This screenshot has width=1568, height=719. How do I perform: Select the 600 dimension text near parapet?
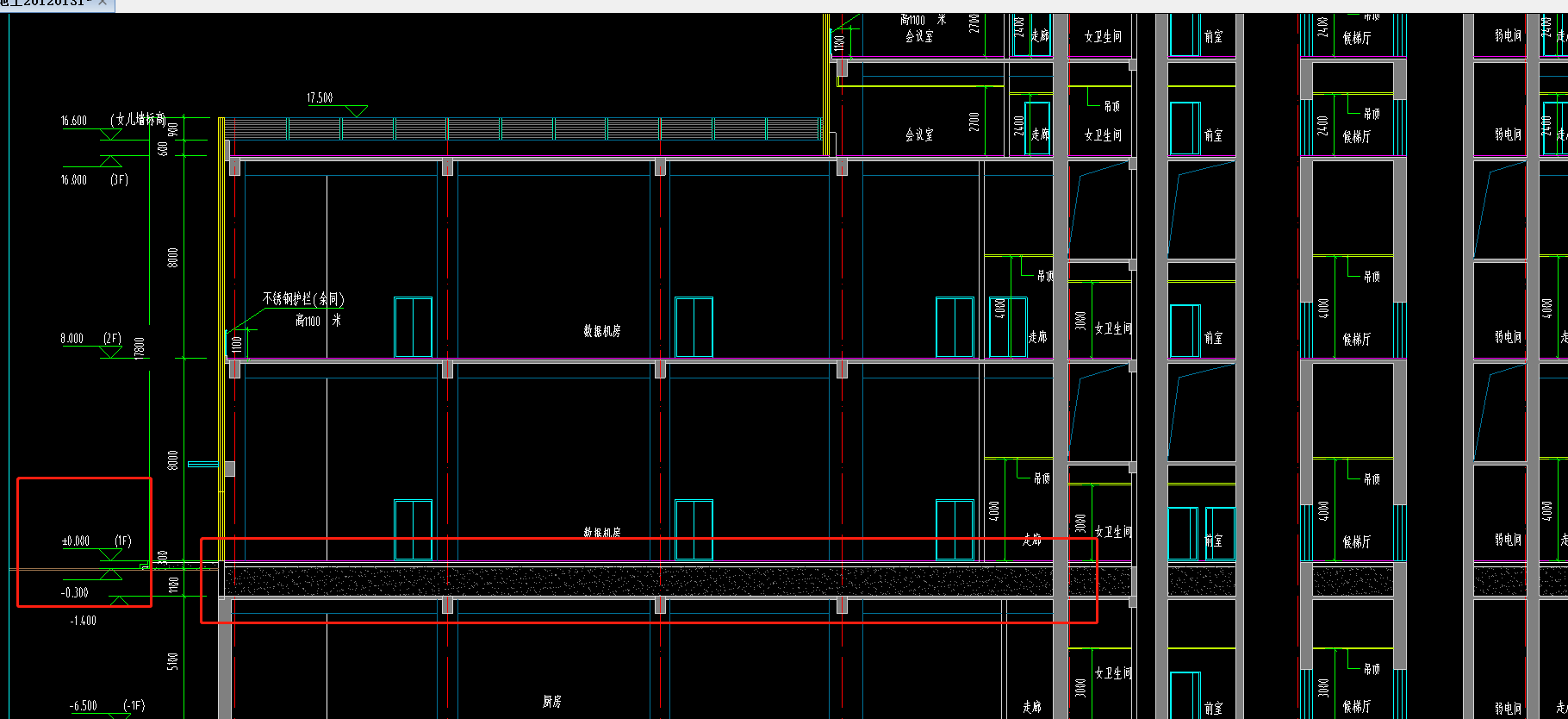click(x=164, y=149)
